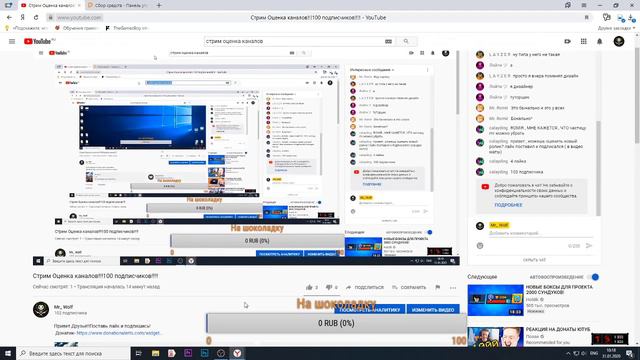Screen dimensions: 640x360
Task: Open Windows Task View
Action: [x=138, y=353]
